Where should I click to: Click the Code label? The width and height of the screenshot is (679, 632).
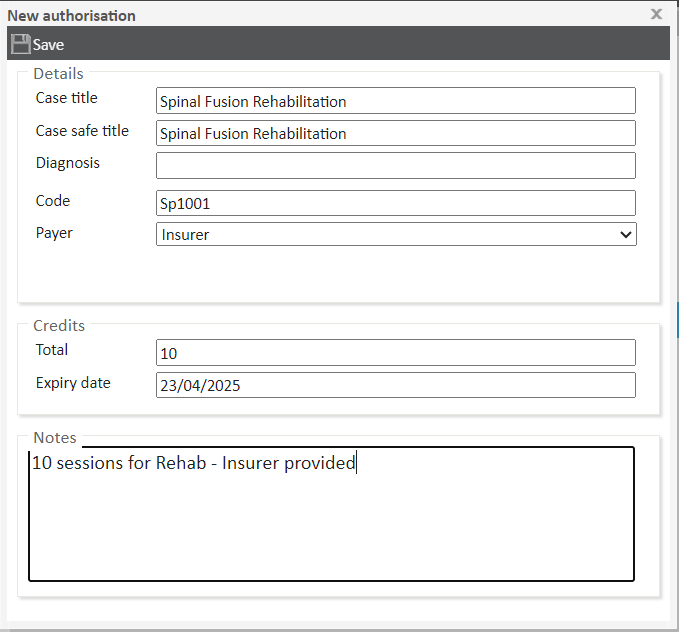coord(53,200)
